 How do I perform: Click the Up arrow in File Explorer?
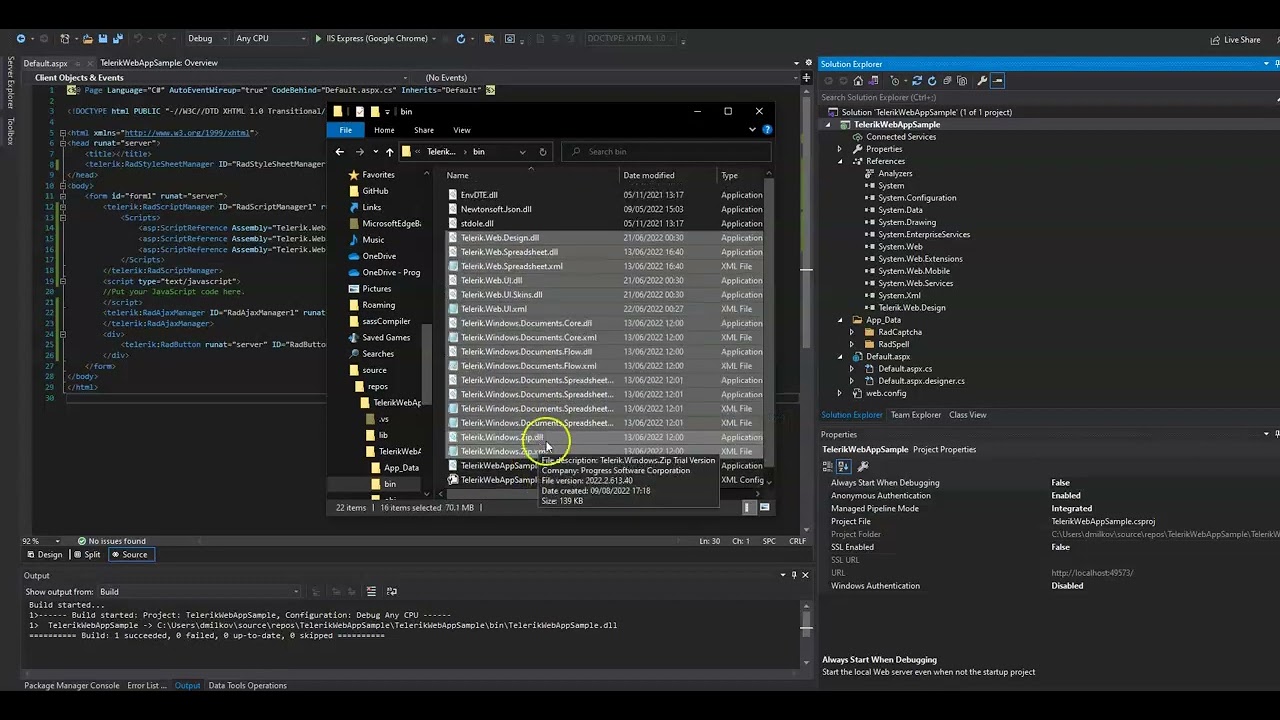click(389, 152)
